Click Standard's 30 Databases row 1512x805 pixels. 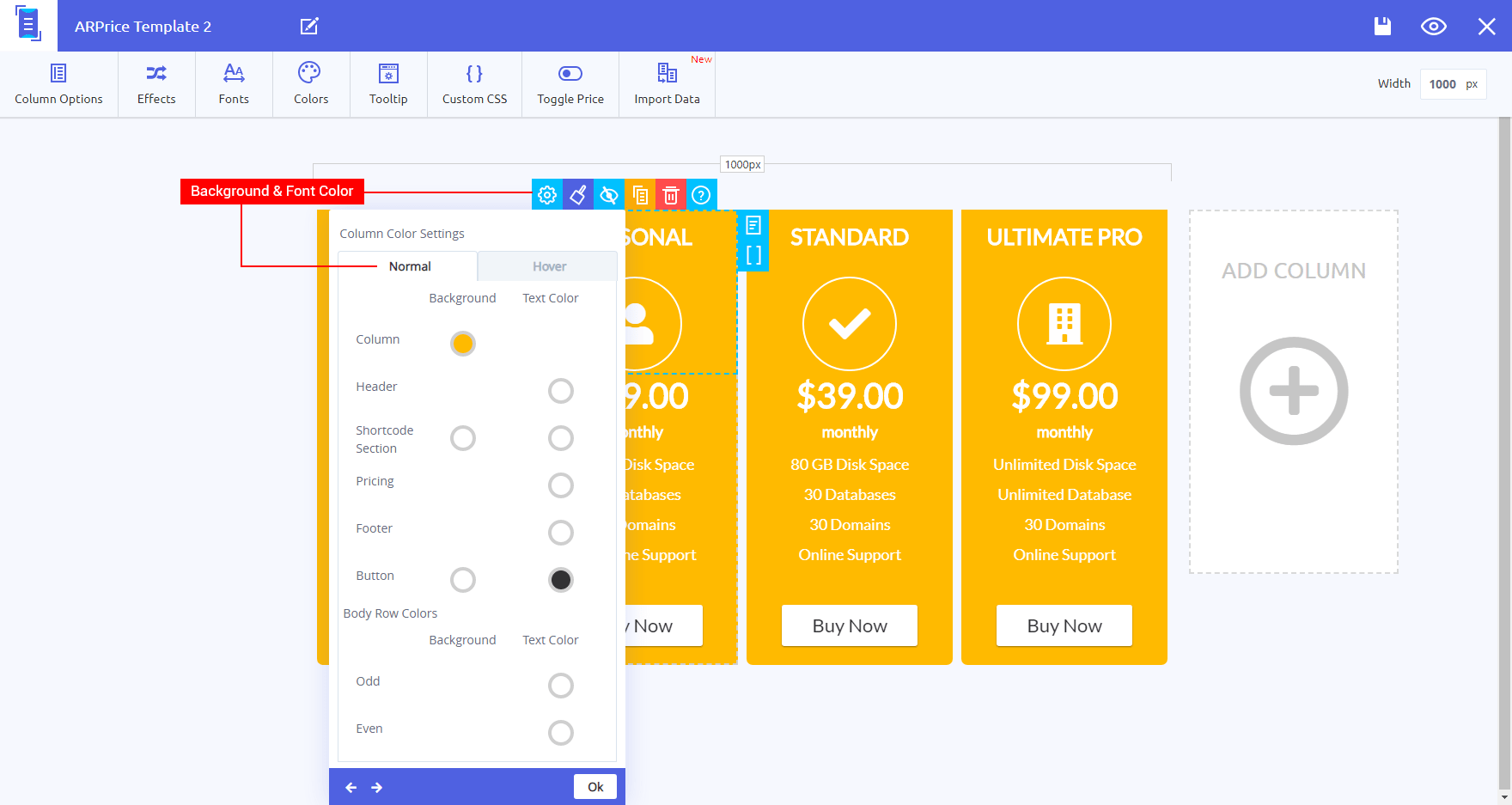click(850, 495)
